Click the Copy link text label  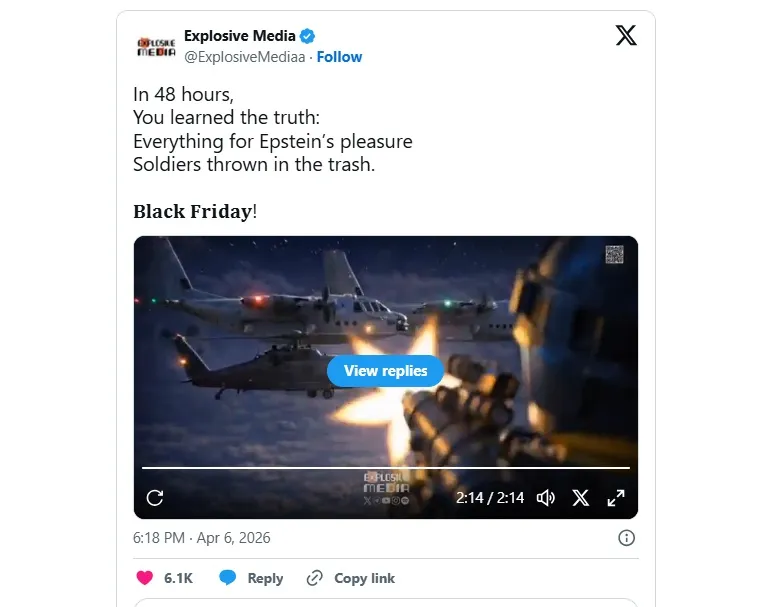tap(364, 578)
